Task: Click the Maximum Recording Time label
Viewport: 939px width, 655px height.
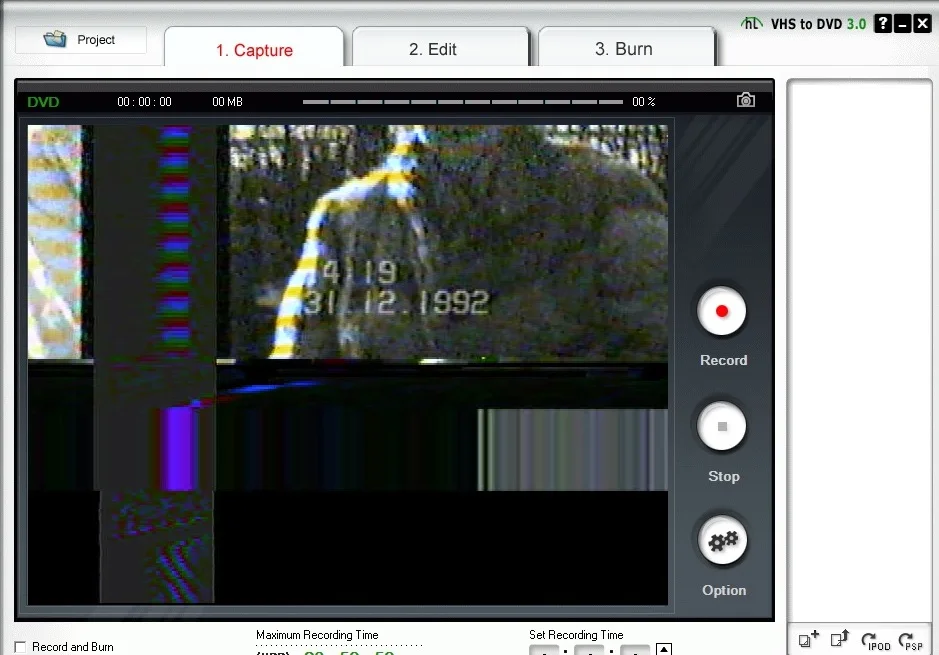Action: click(x=317, y=635)
